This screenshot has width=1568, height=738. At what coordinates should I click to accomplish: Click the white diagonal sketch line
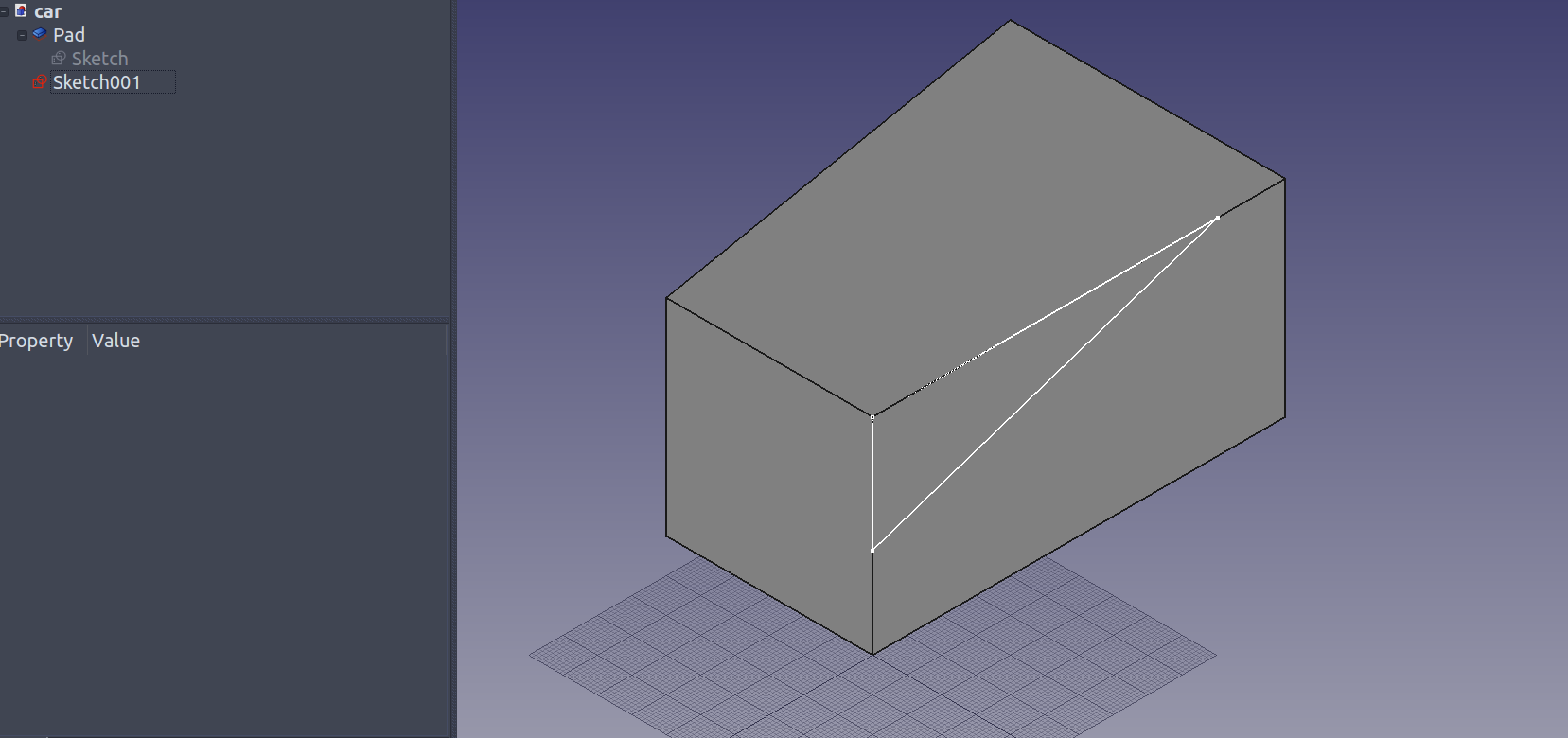[1041, 386]
